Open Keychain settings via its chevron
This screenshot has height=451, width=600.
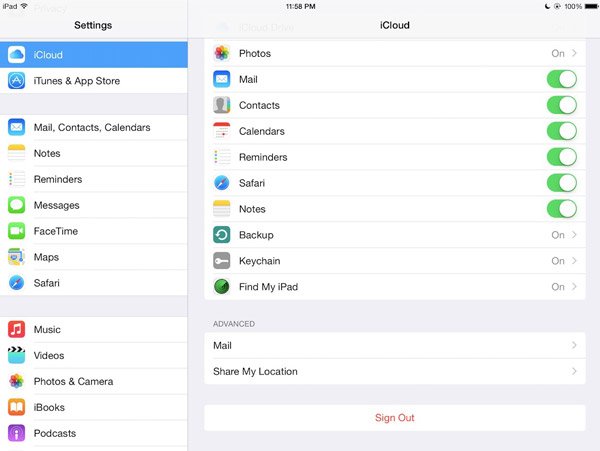click(x=574, y=261)
